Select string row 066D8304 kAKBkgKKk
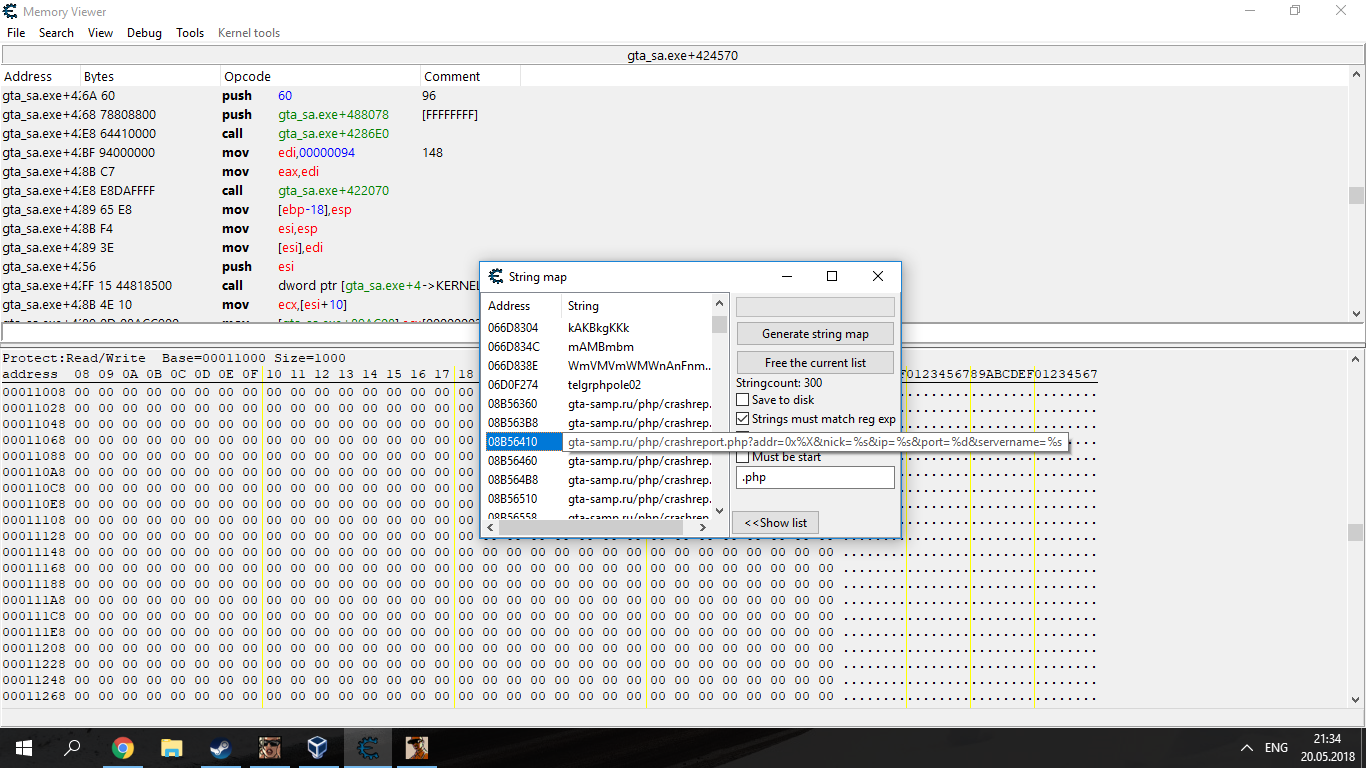This screenshot has height=768, width=1366. coord(597,327)
